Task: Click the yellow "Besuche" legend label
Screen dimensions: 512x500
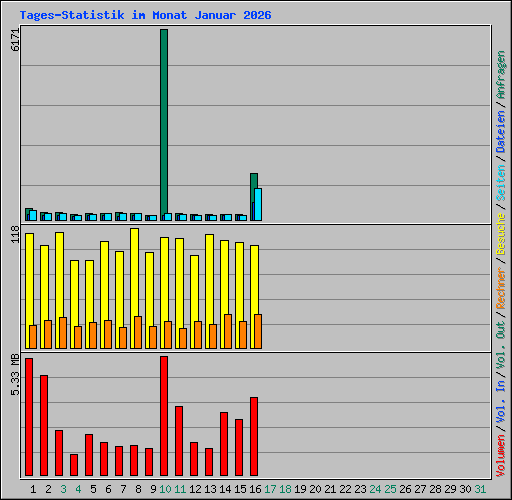Action: click(x=501, y=234)
